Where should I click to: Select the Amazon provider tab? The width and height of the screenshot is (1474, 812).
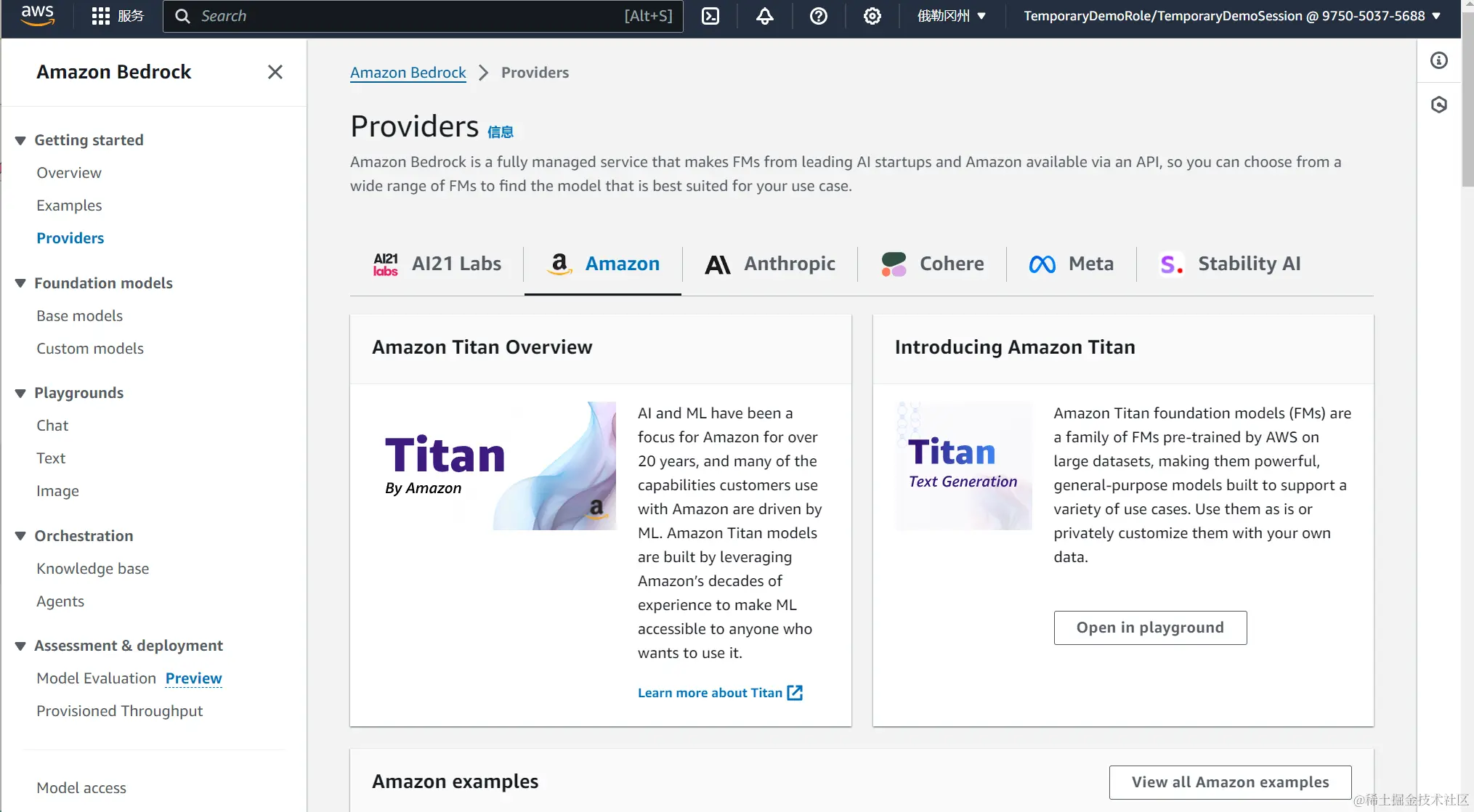coord(603,264)
